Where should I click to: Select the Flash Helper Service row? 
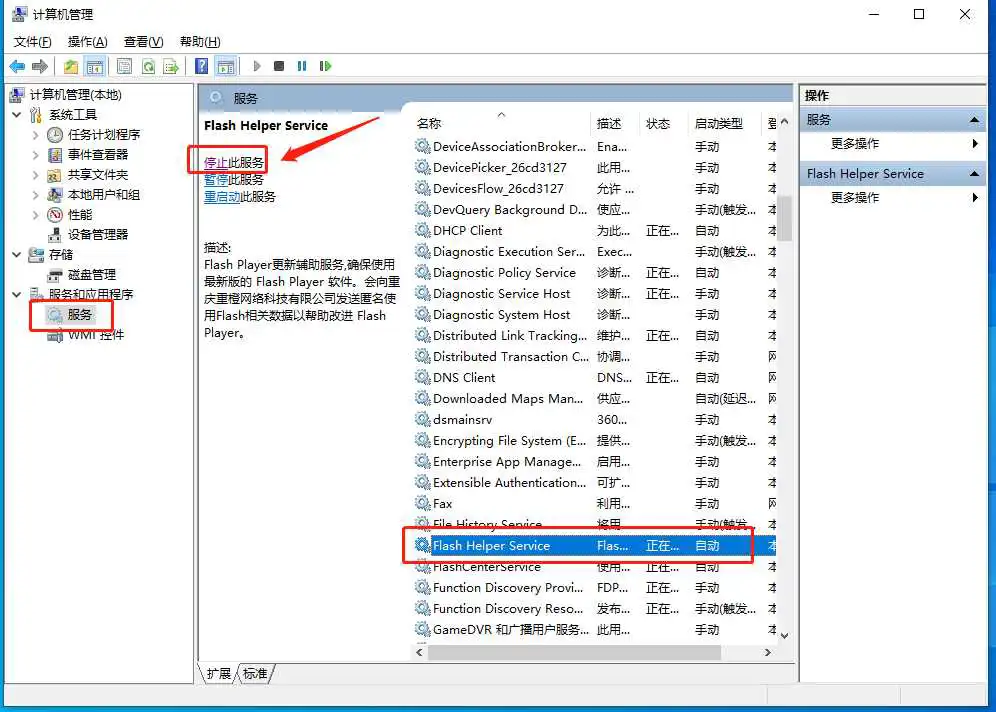(594, 546)
